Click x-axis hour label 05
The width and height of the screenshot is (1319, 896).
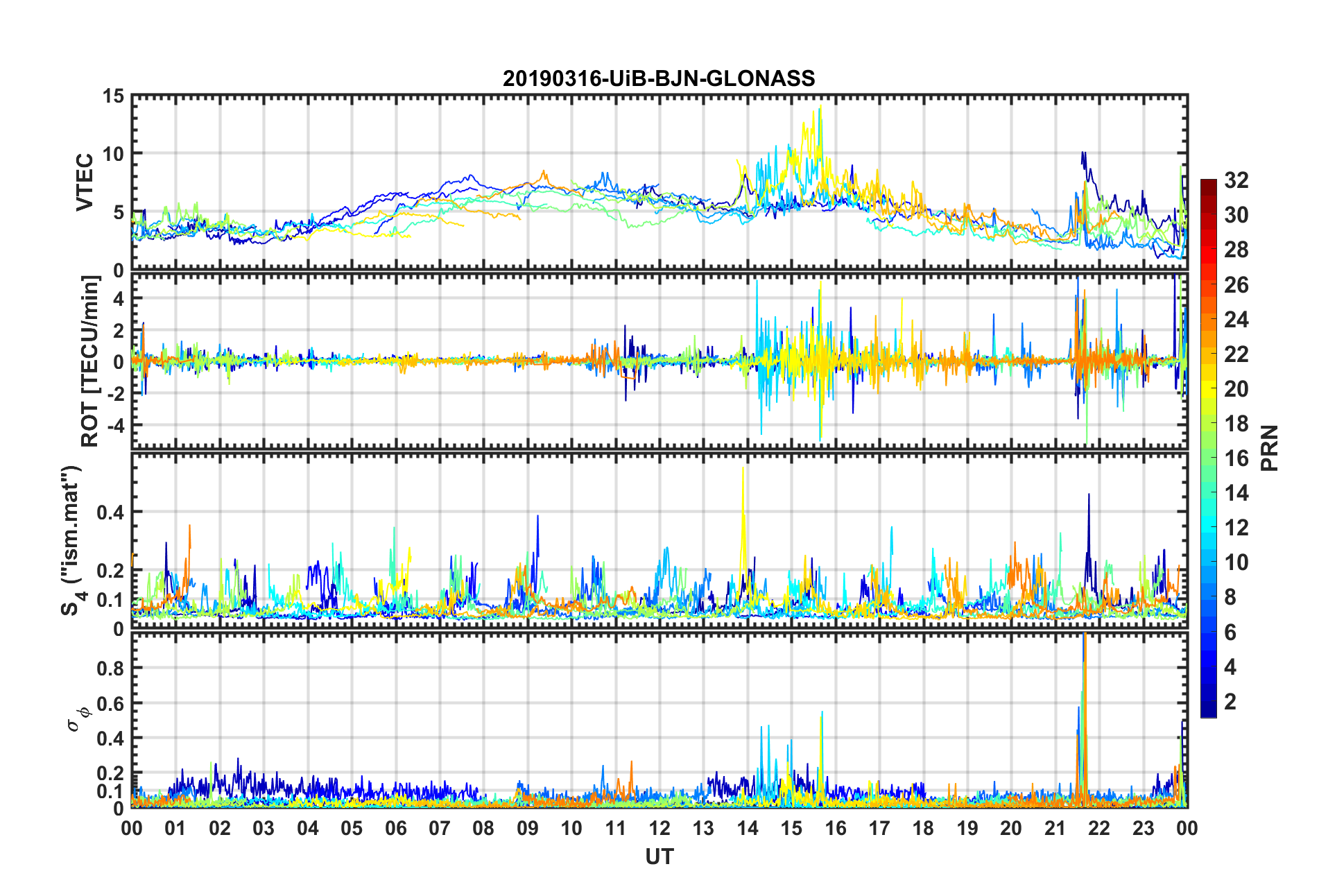[x=352, y=828]
